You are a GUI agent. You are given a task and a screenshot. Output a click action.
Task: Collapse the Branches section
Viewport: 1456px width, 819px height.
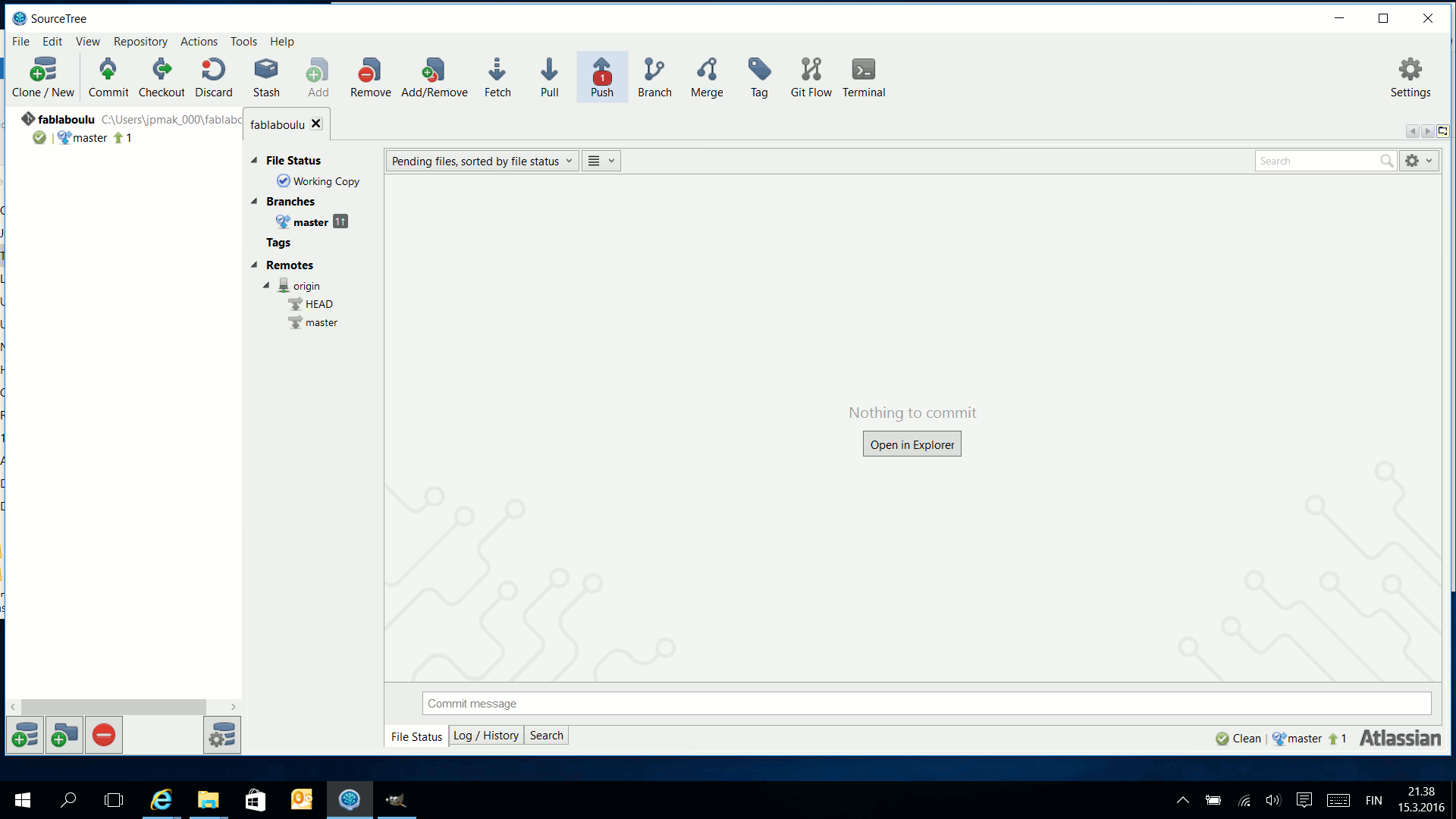pyautogui.click(x=254, y=201)
